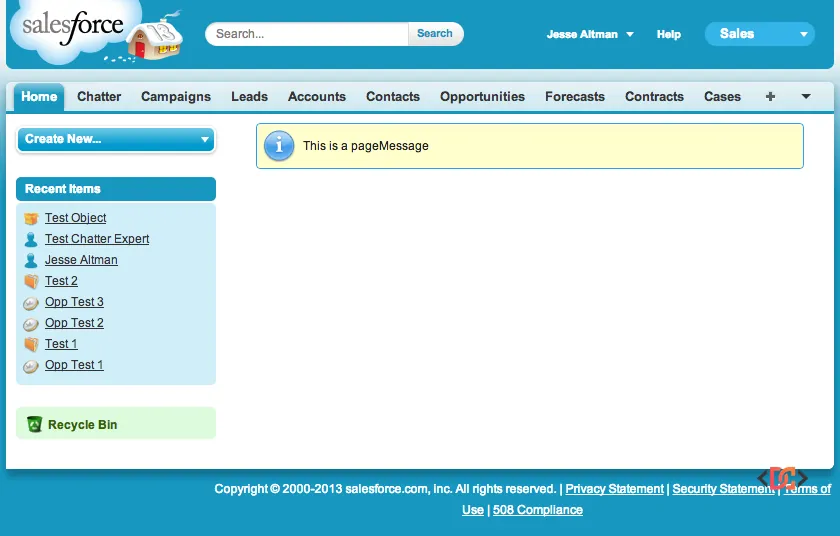Click the Test Object box icon
The height and width of the screenshot is (536, 840).
[31, 218]
